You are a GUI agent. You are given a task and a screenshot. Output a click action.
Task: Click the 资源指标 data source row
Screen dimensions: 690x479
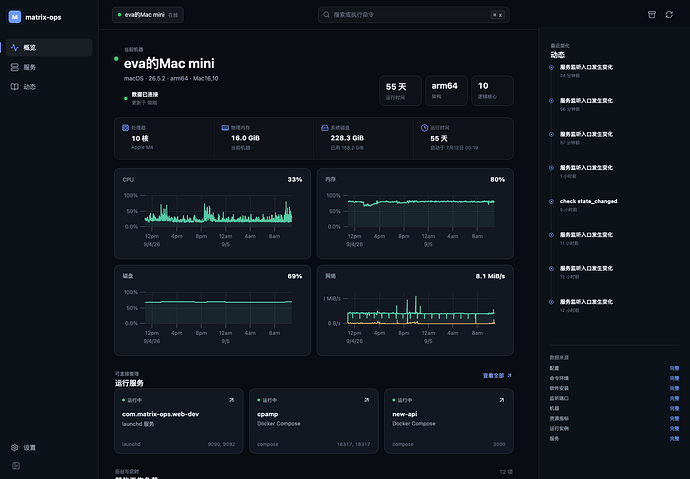click(x=614, y=419)
